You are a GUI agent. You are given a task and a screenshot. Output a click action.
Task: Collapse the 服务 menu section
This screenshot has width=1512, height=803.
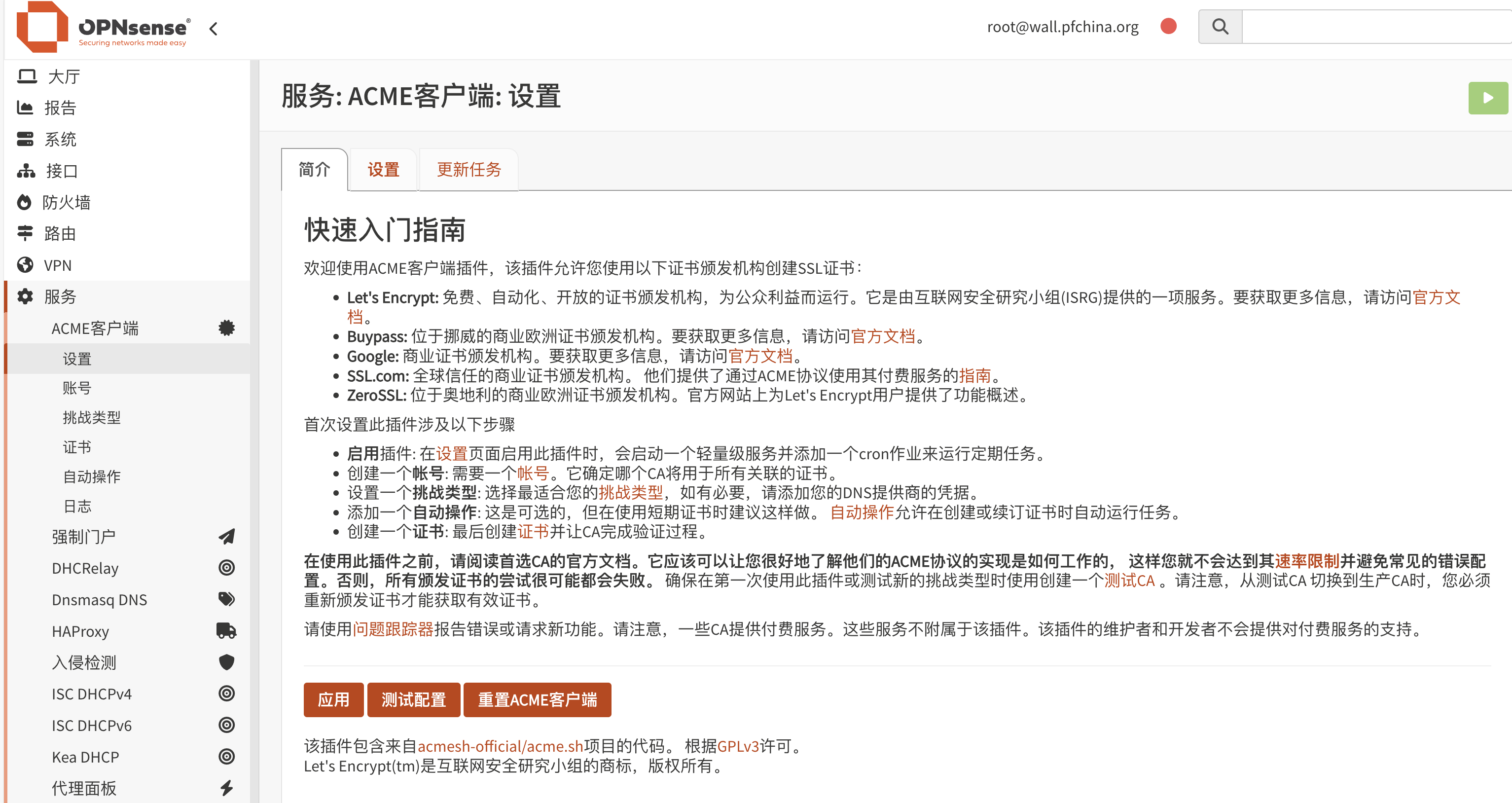click(x=60, y=296)
